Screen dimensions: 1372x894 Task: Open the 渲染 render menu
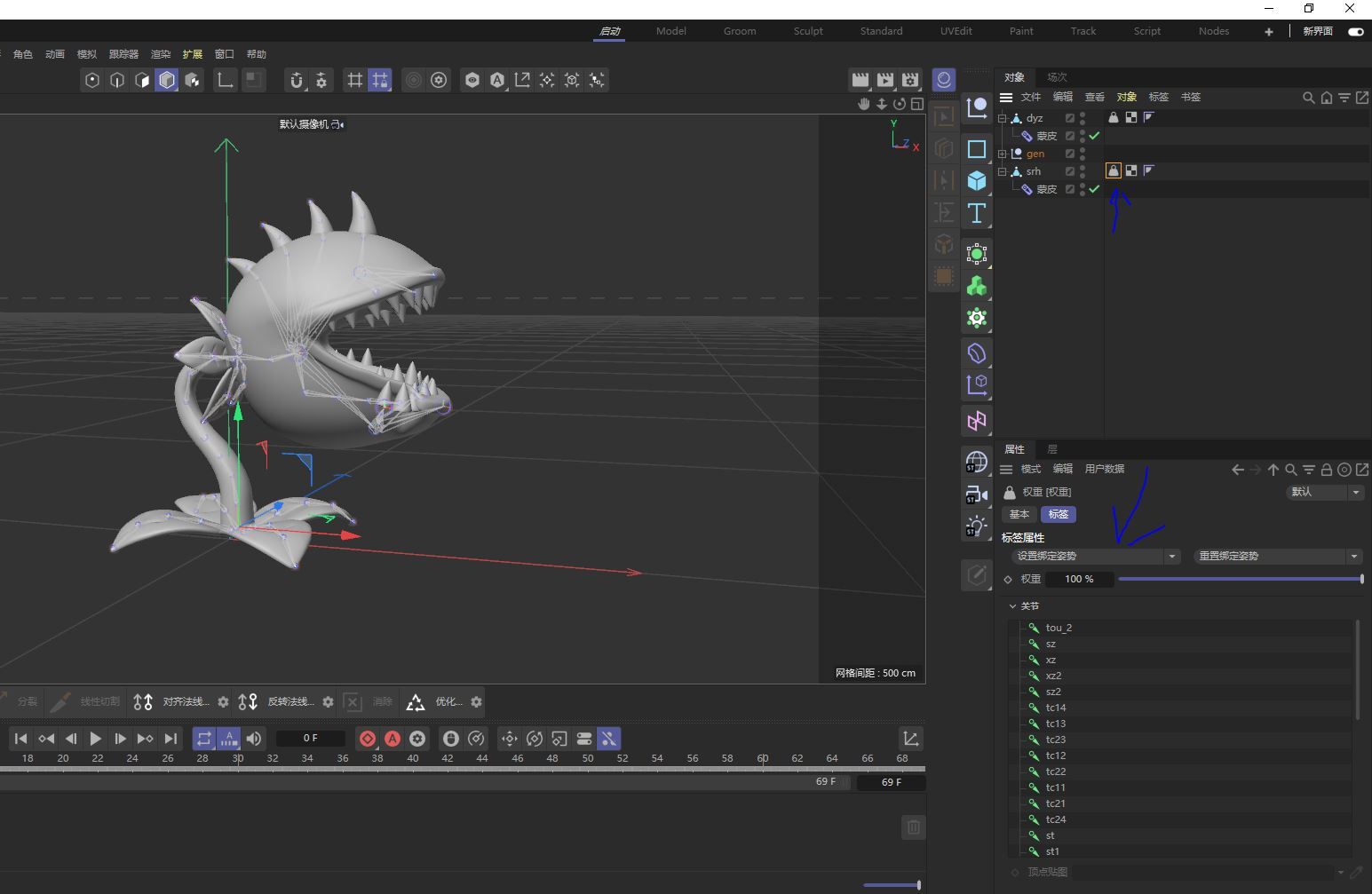[x=161, y=54]
